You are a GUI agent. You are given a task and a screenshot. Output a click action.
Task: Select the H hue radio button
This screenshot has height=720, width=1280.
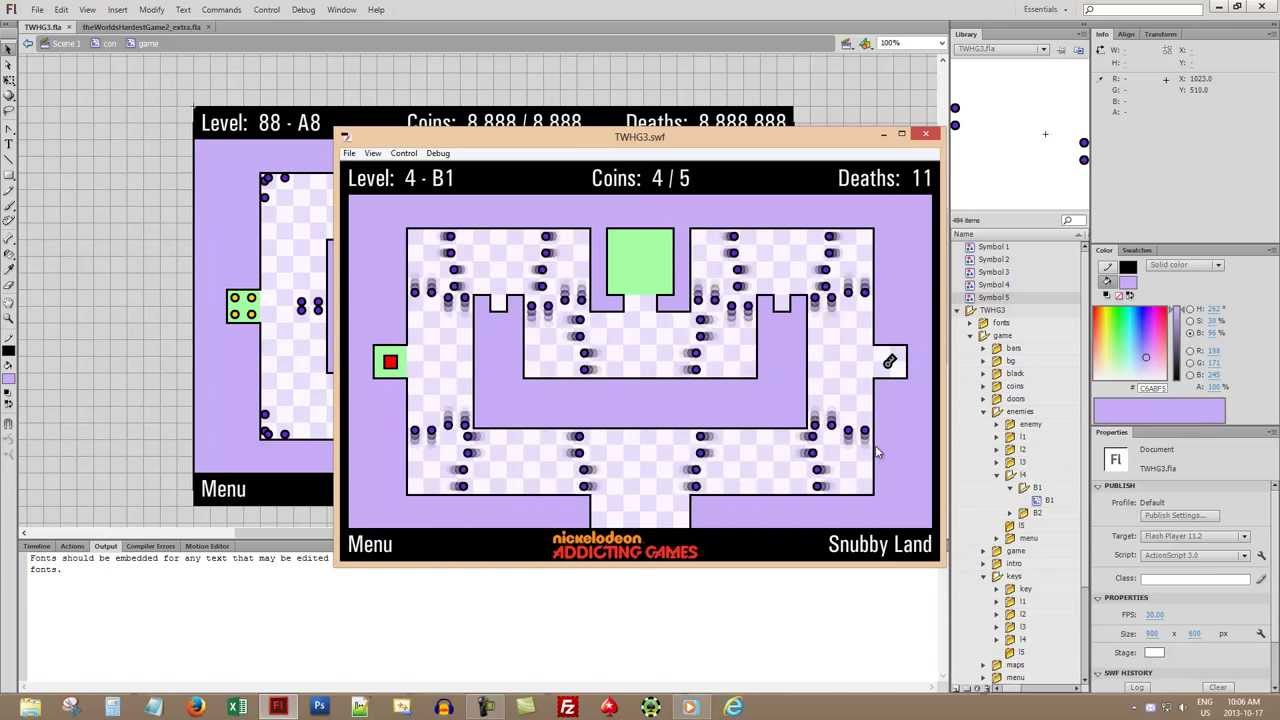[x=1191, y=309]
